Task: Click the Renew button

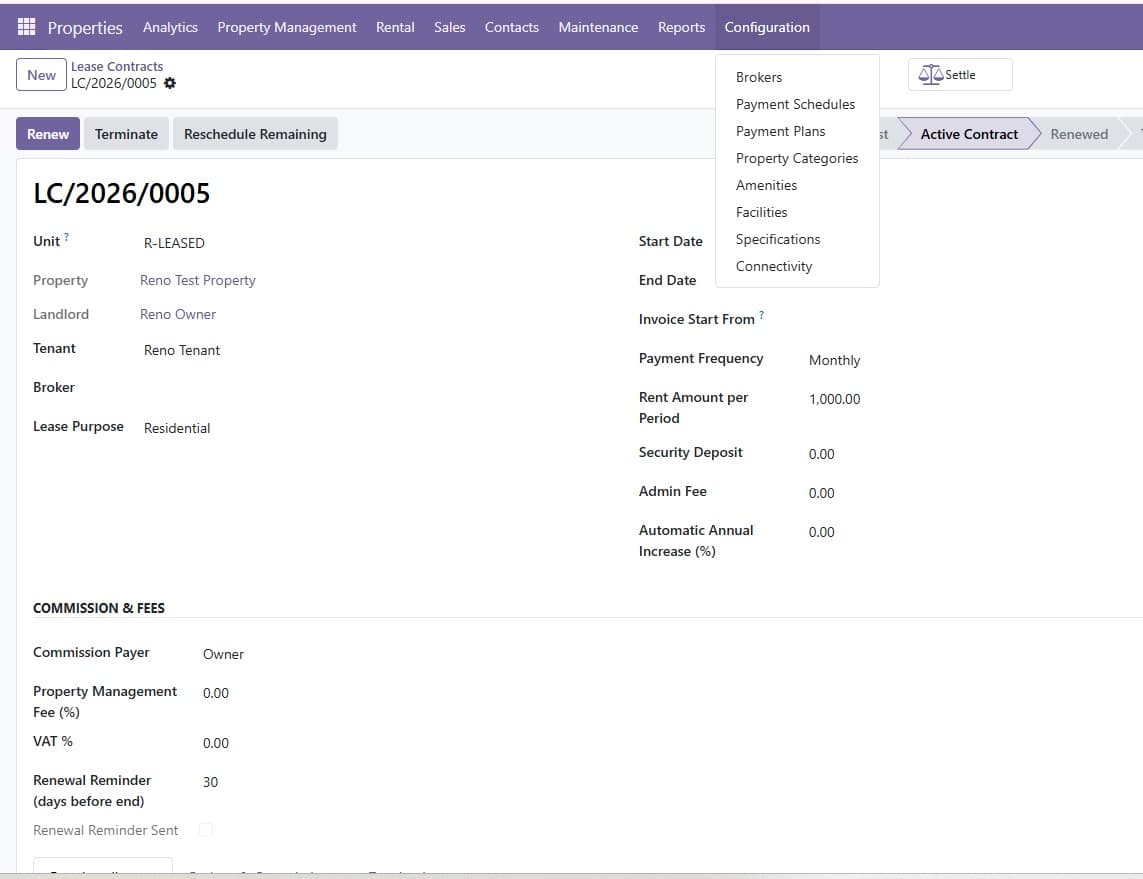Action: 48,134
